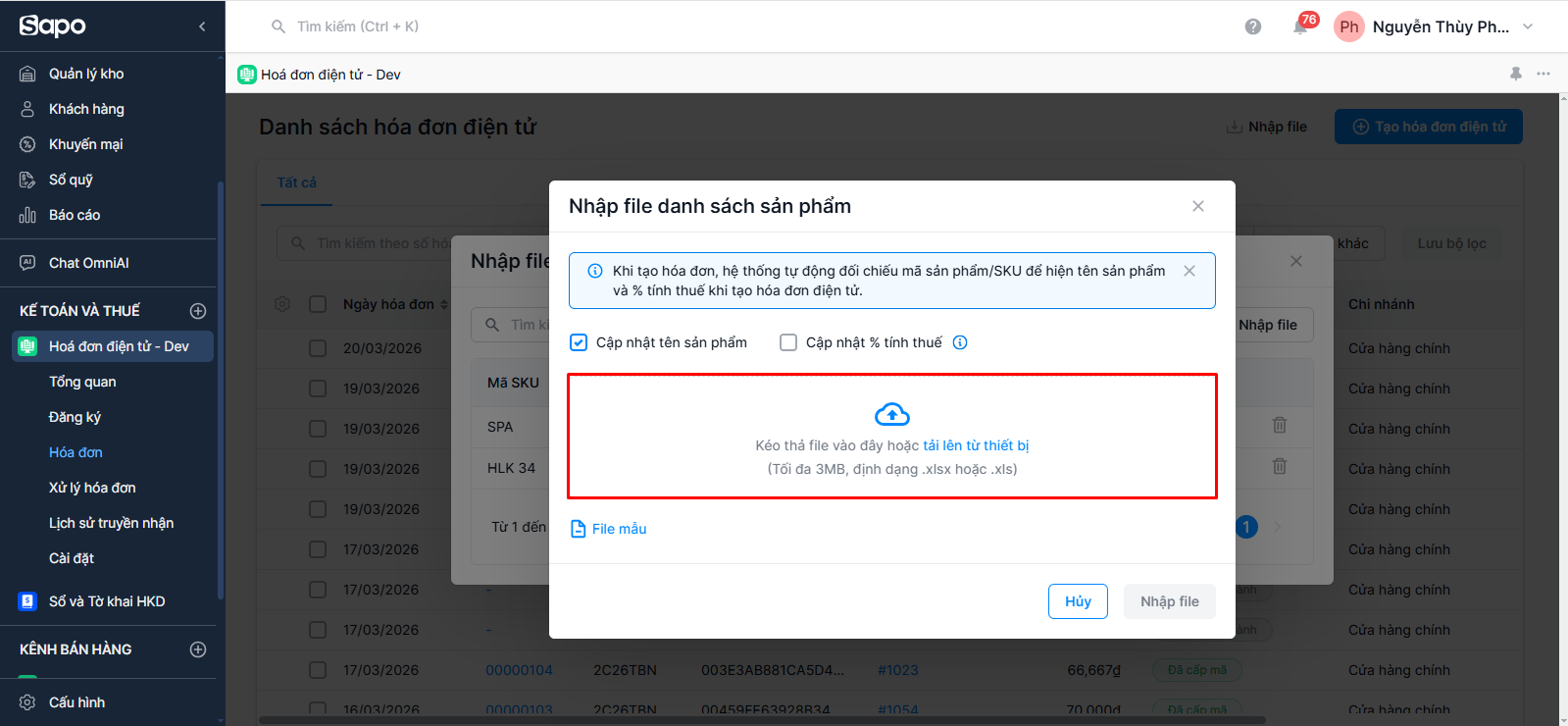Open Sổ quỹ in sidebar

(x=71, y=180)
